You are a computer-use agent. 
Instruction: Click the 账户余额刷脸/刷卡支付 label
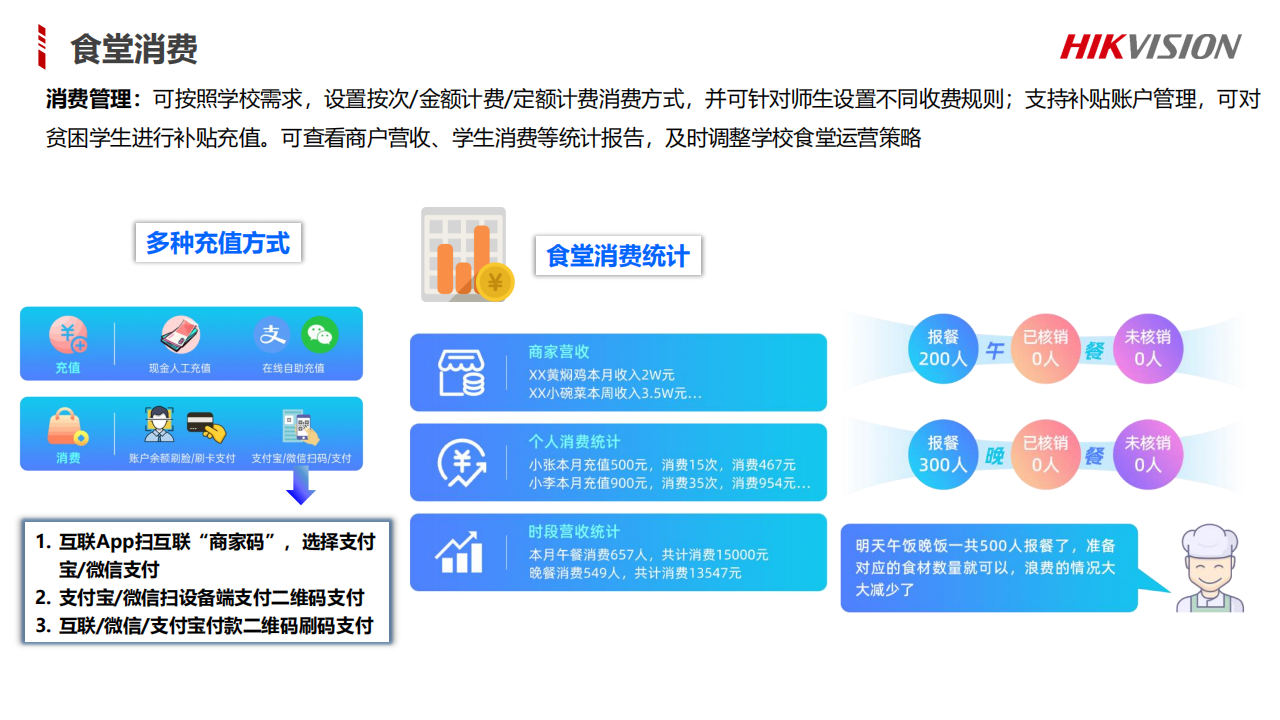click(182, 459)
